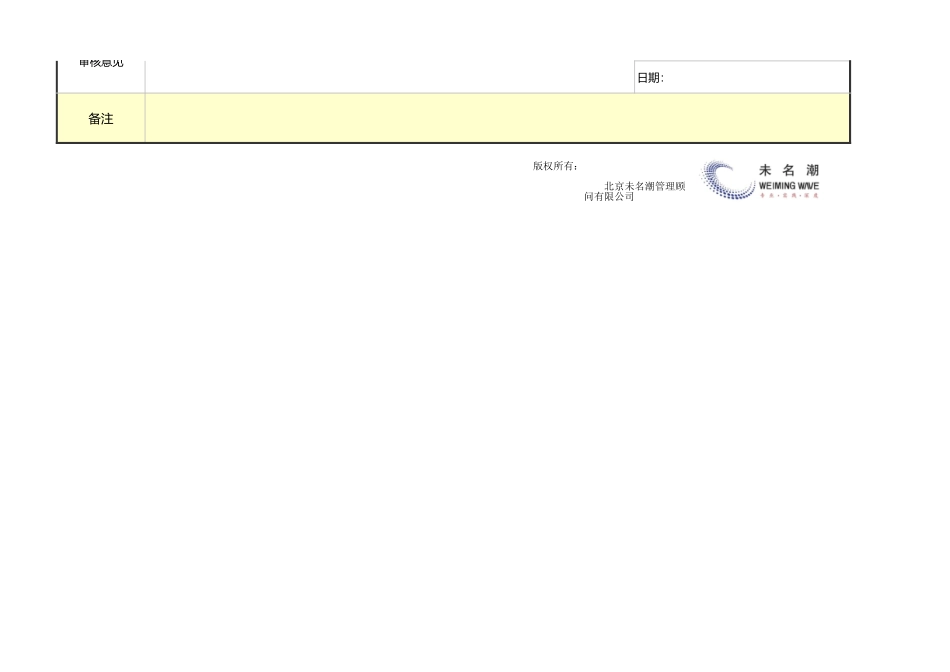This screenshot has width=950, height=672.
Task: Click the word WAVE in the logo
Action: [x=808, y=186]
